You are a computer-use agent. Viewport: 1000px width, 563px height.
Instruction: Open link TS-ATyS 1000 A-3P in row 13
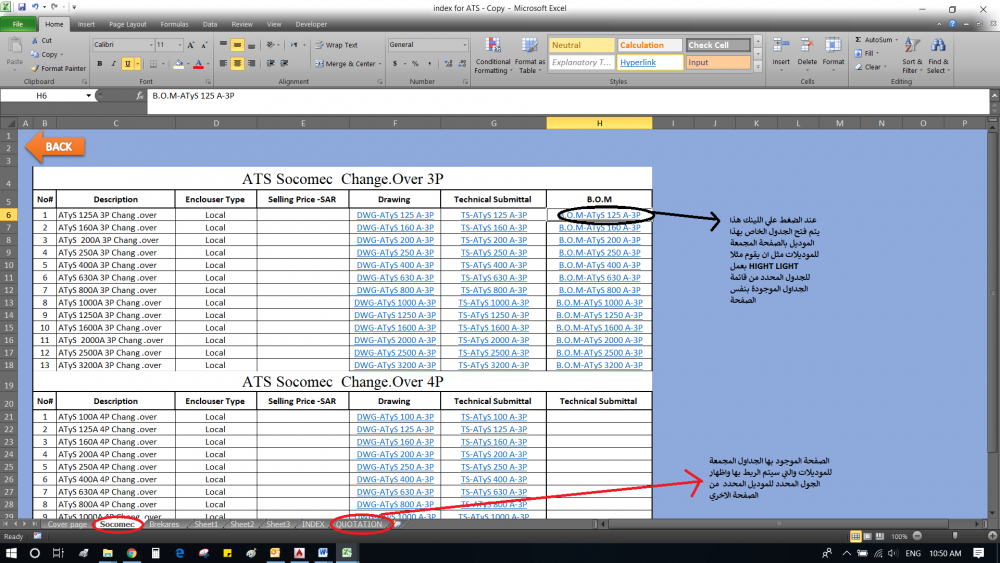pos(494,302)
